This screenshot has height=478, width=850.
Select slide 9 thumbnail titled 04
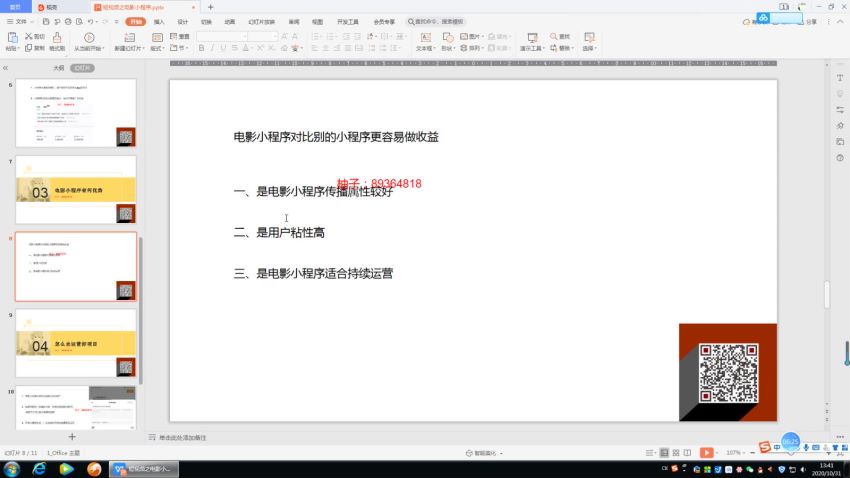(76, 343)
